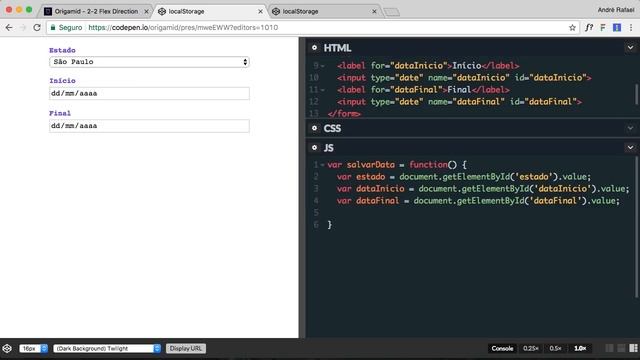Open JS editor settings gear

(x=314, y=148)
